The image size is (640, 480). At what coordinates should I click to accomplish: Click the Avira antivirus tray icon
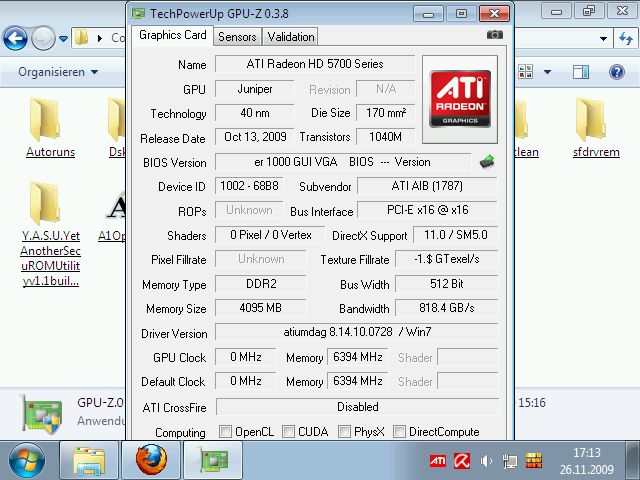462,461
